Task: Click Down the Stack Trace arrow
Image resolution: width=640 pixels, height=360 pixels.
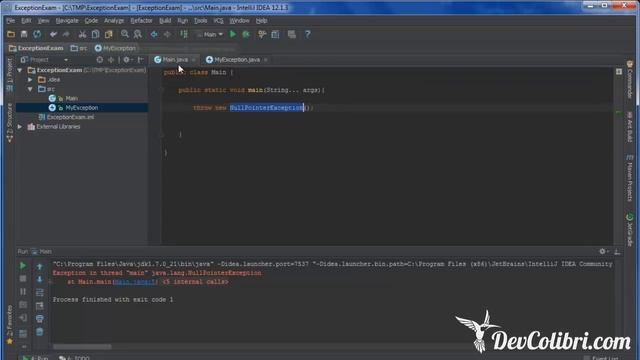Action: pyautogui.click(x=40, y=280)
